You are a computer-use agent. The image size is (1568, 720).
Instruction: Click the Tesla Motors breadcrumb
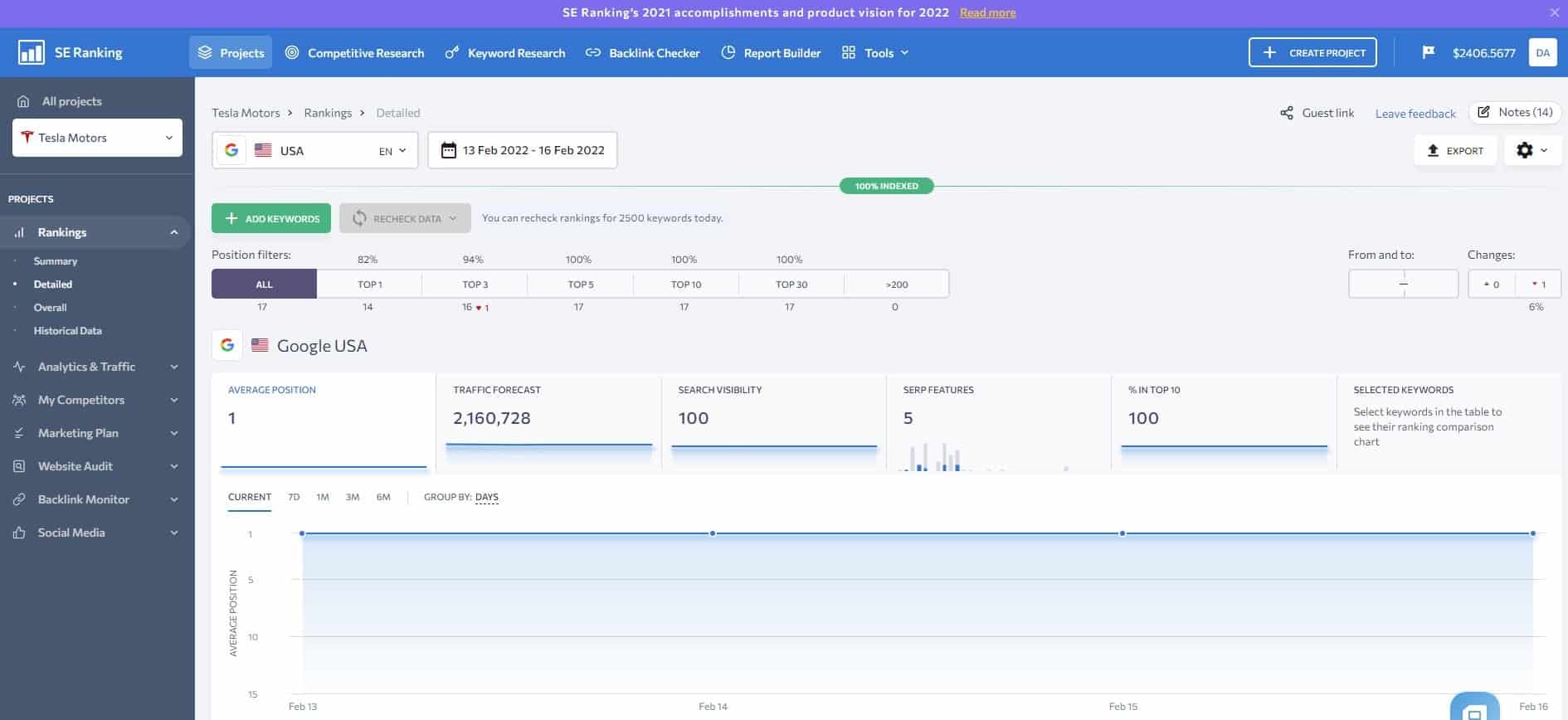click(x=246, y=113)
